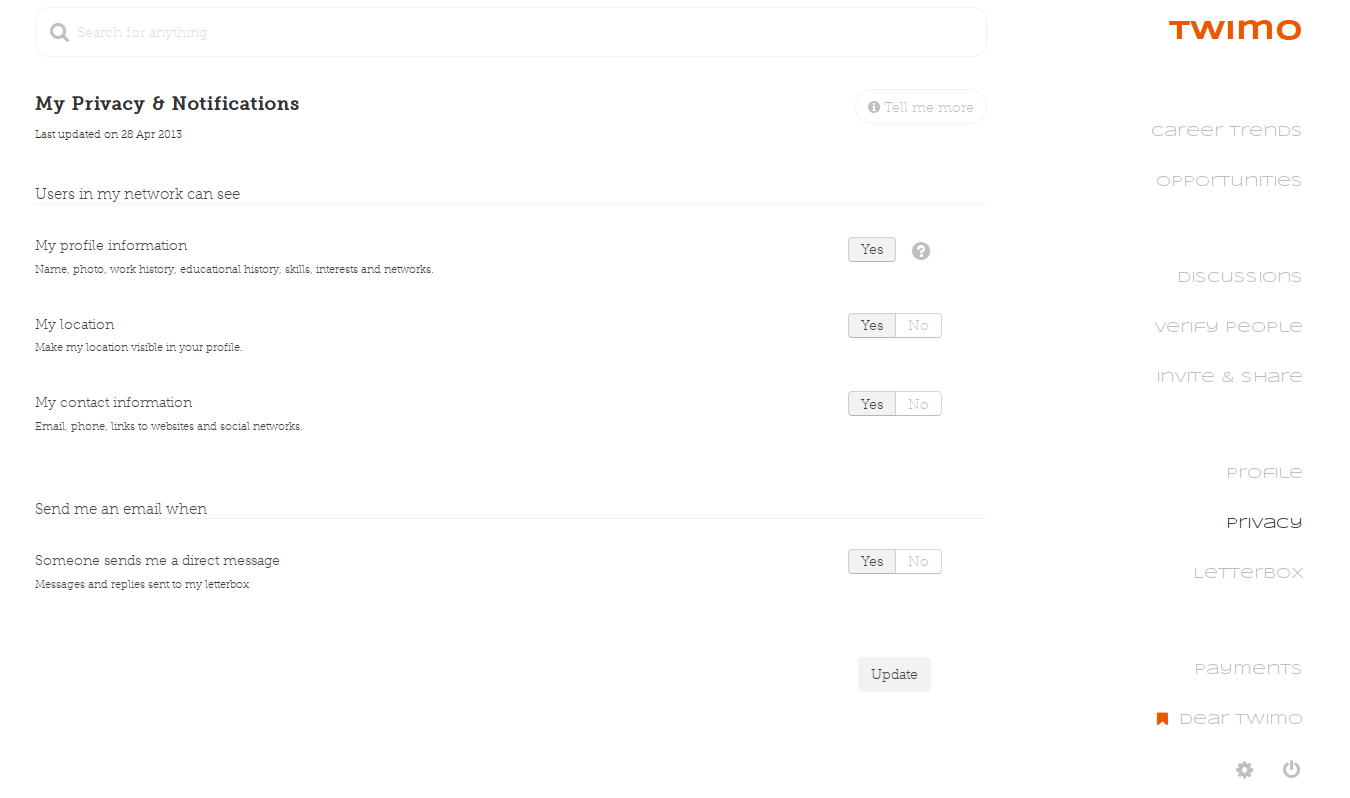Open Career Trends menu item
Screen dimensions: 1350x798
1226,131
